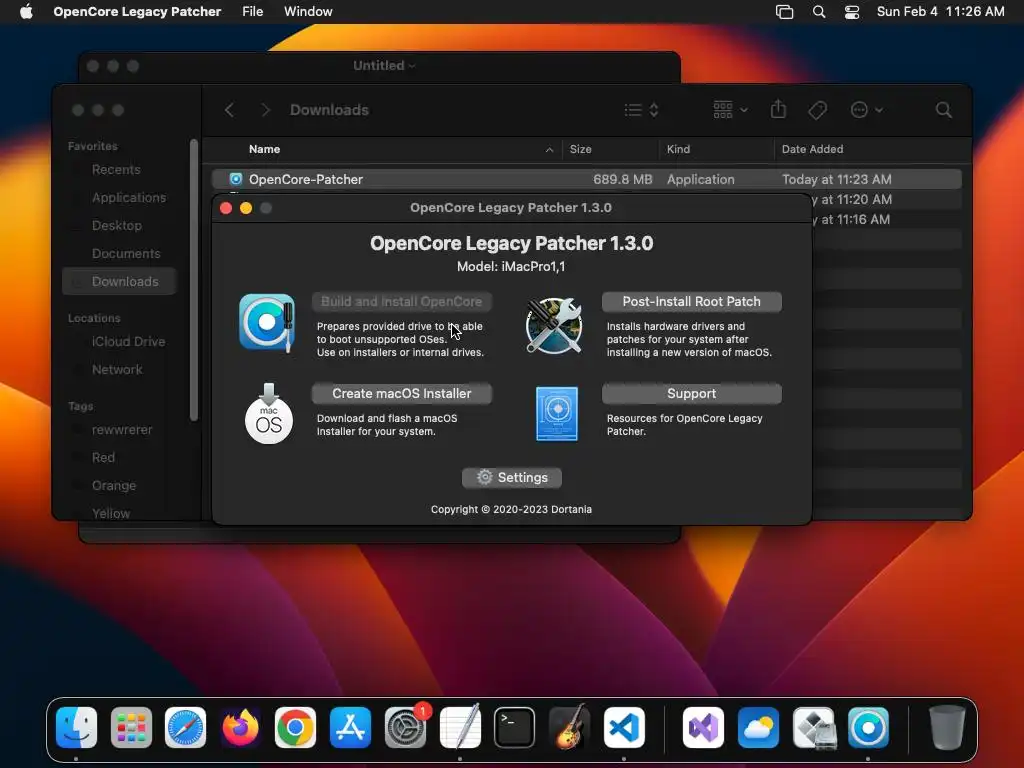This screenshot has height=768, width=1024.
Task: Click the Finder search icon
Action: [943, 110]
